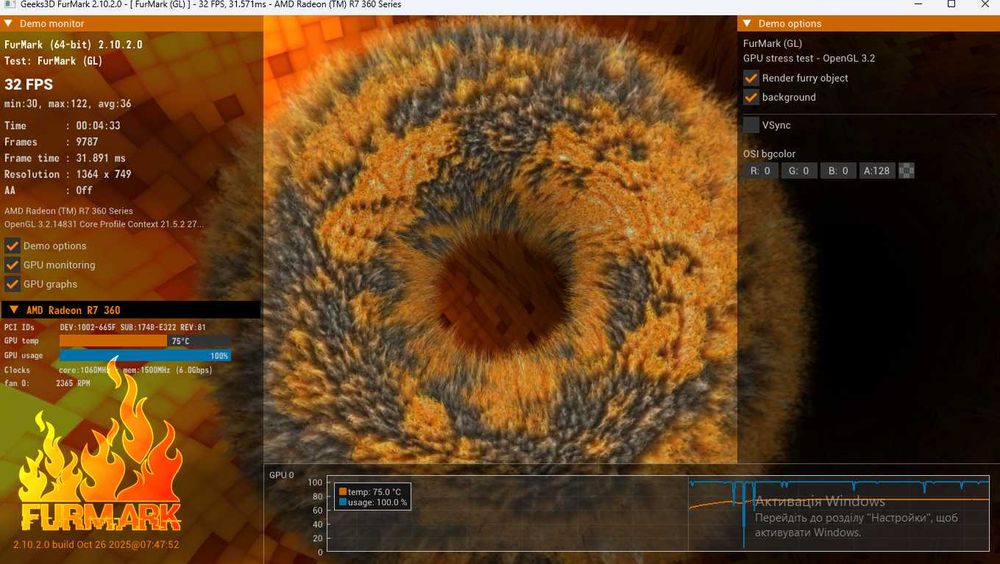Click the OpenGL 3.2.14831 Core Profile text
Viewport: 1000px width, 564px height.
tap(104, 225)
